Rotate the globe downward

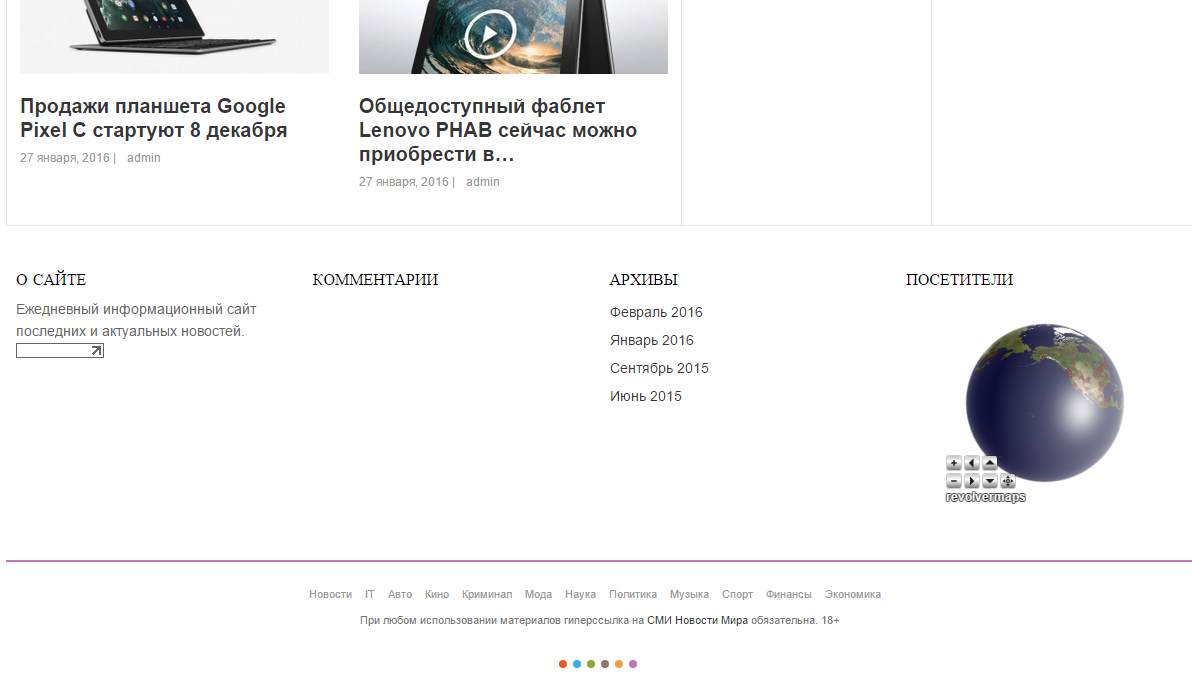(x=990, y=481)
